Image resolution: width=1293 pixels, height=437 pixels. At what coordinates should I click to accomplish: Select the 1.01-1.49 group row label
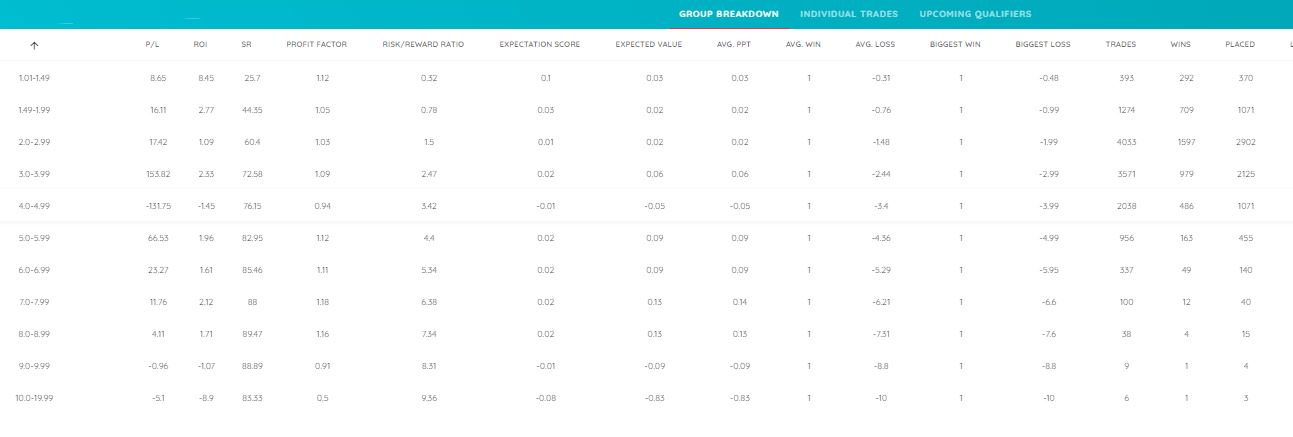click(34, 77)
